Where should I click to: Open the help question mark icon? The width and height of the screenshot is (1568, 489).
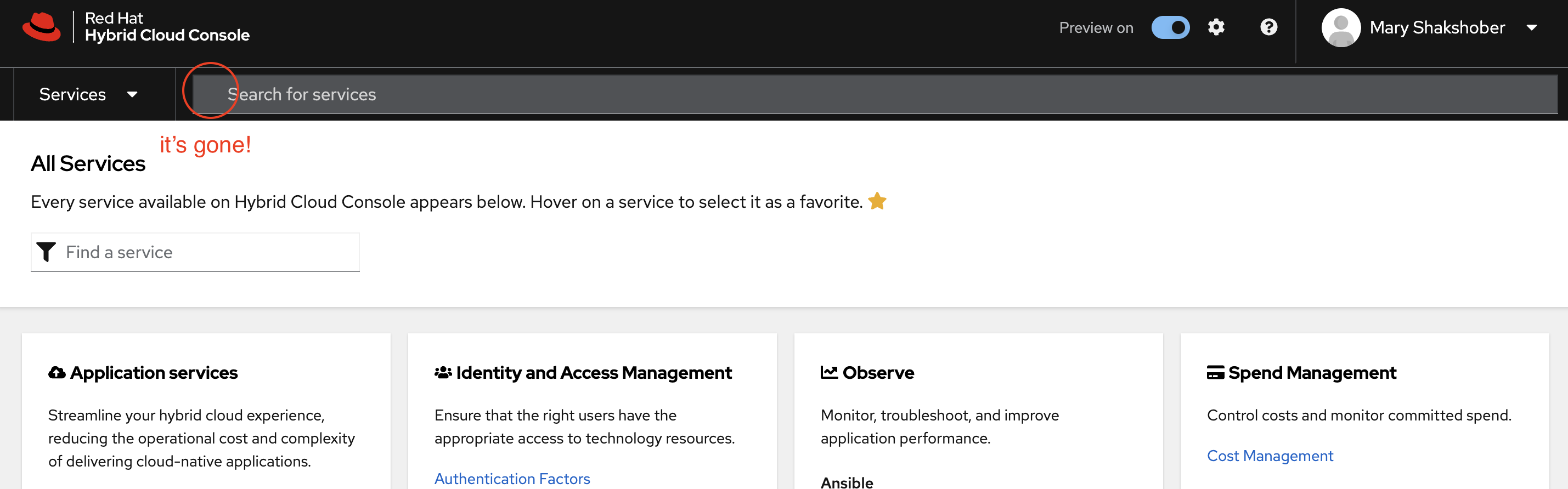[x=1268, y=27]
